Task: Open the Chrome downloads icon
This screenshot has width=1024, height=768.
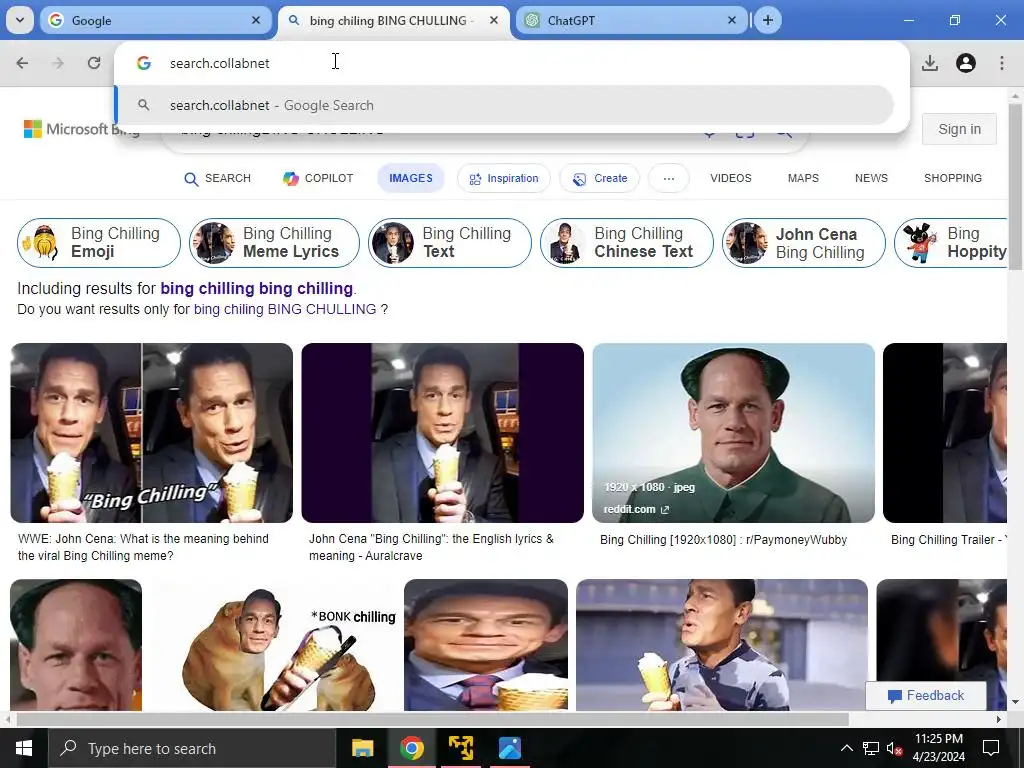Action: [x=930, y=63]
